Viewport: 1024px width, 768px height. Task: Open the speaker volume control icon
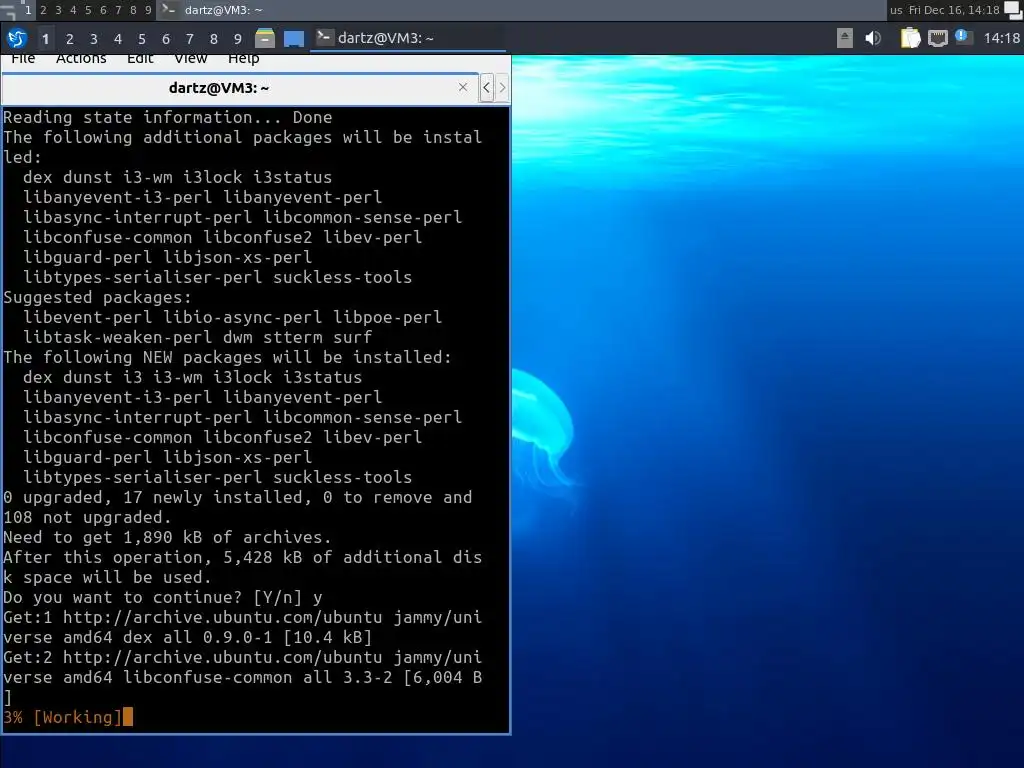(872, 39)
